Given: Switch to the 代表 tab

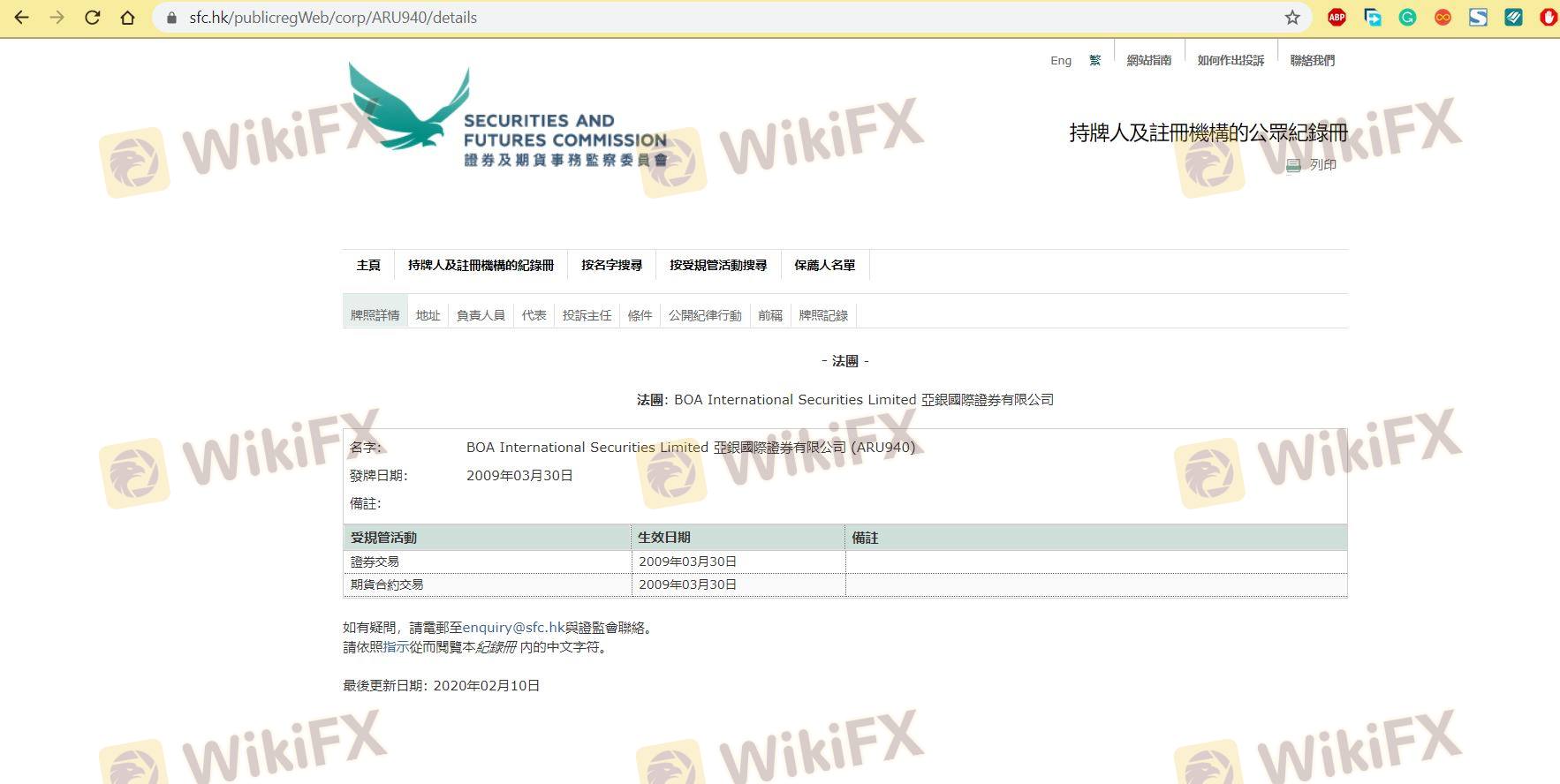Looking at the screenshot, I should click(x=534, y=315).
